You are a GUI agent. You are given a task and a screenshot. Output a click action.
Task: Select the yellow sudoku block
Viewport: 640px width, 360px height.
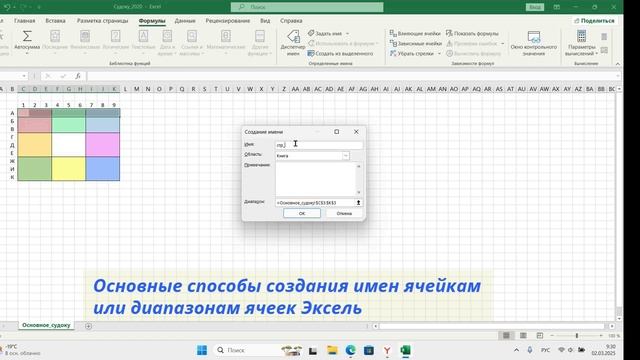69,168
